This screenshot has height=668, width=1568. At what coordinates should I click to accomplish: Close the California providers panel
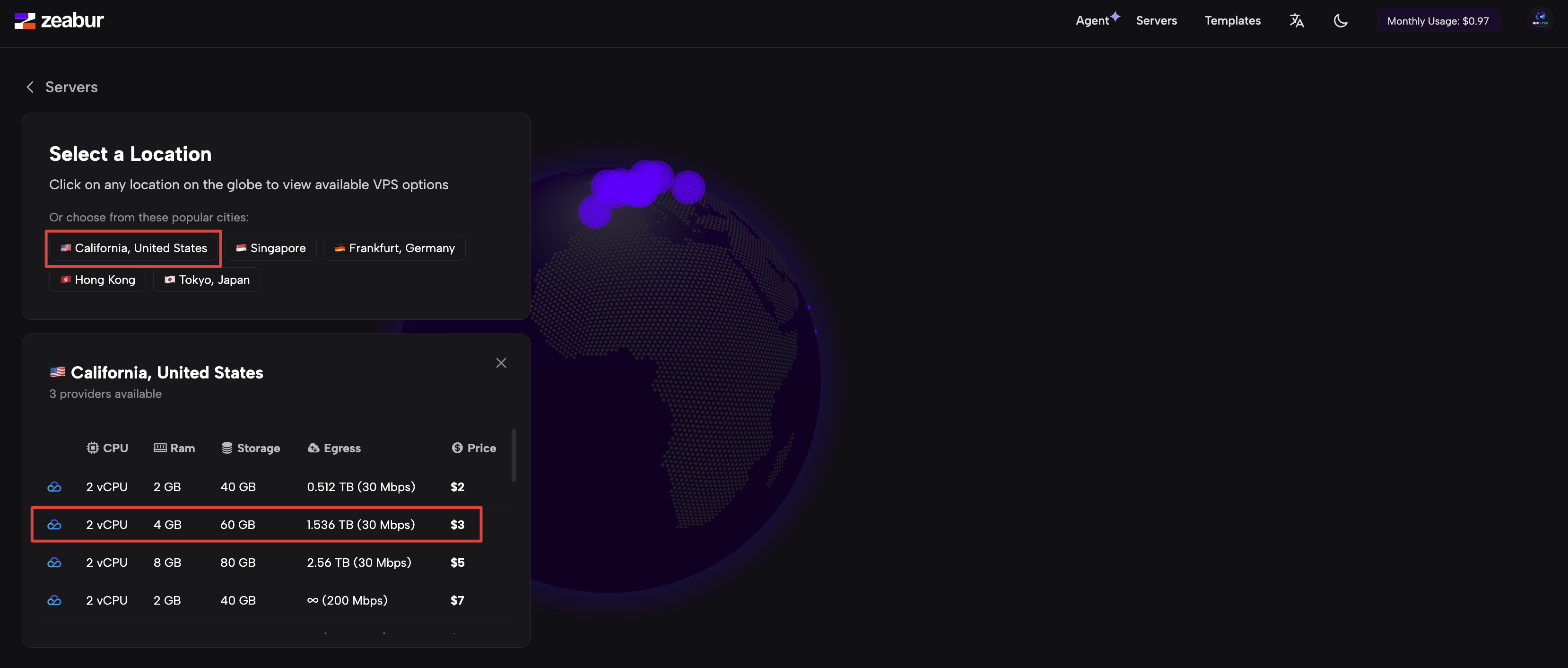click(x=501, y=363)
